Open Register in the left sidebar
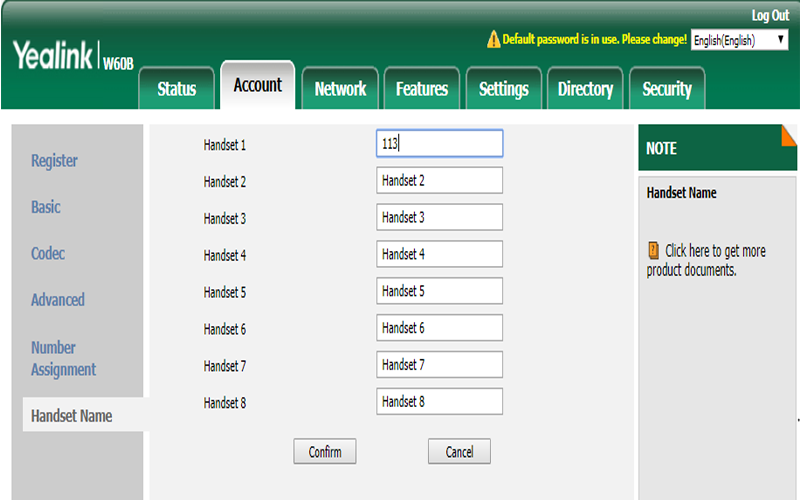Screen dimensions: 800x500 (x=54, y=161)
